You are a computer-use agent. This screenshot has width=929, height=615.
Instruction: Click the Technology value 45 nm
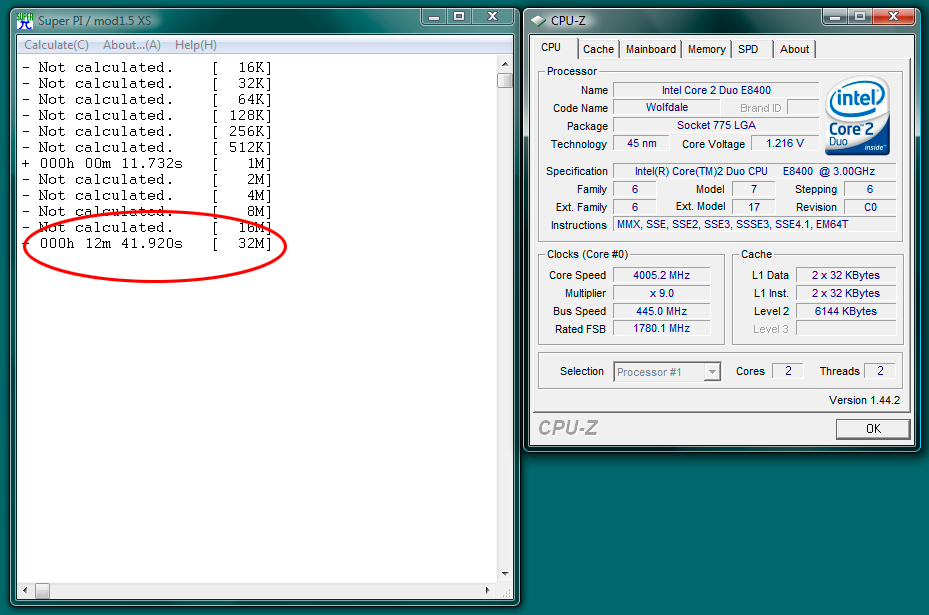coord(641,143)
